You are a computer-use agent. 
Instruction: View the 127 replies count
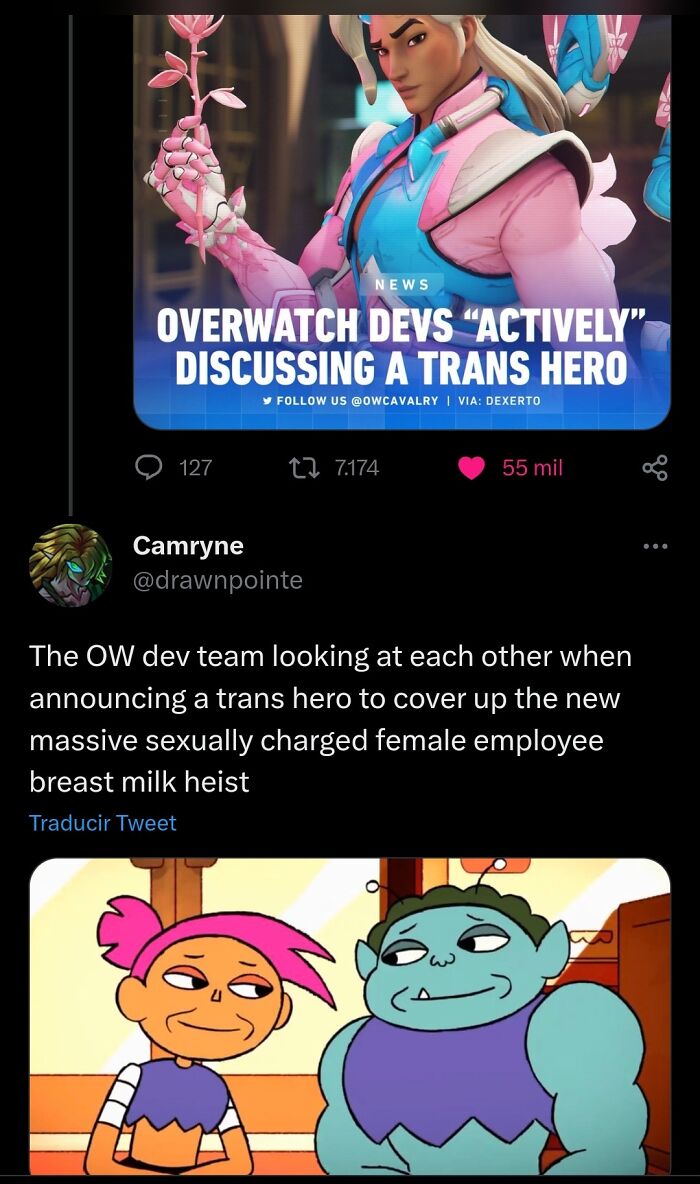point(196,468)
